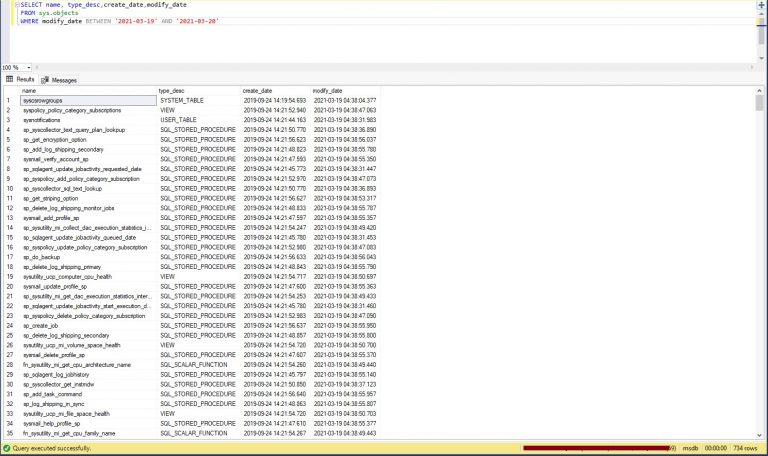768x456 pixels.
Task: Select the sysutility_ucp_mi_file_space_health cell
Action: 88,414
